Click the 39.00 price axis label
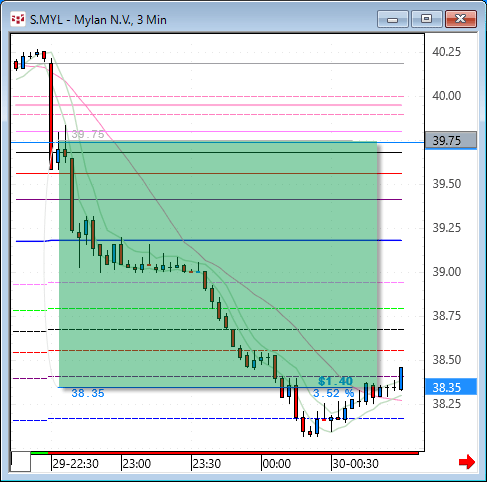 click(447, 272)
